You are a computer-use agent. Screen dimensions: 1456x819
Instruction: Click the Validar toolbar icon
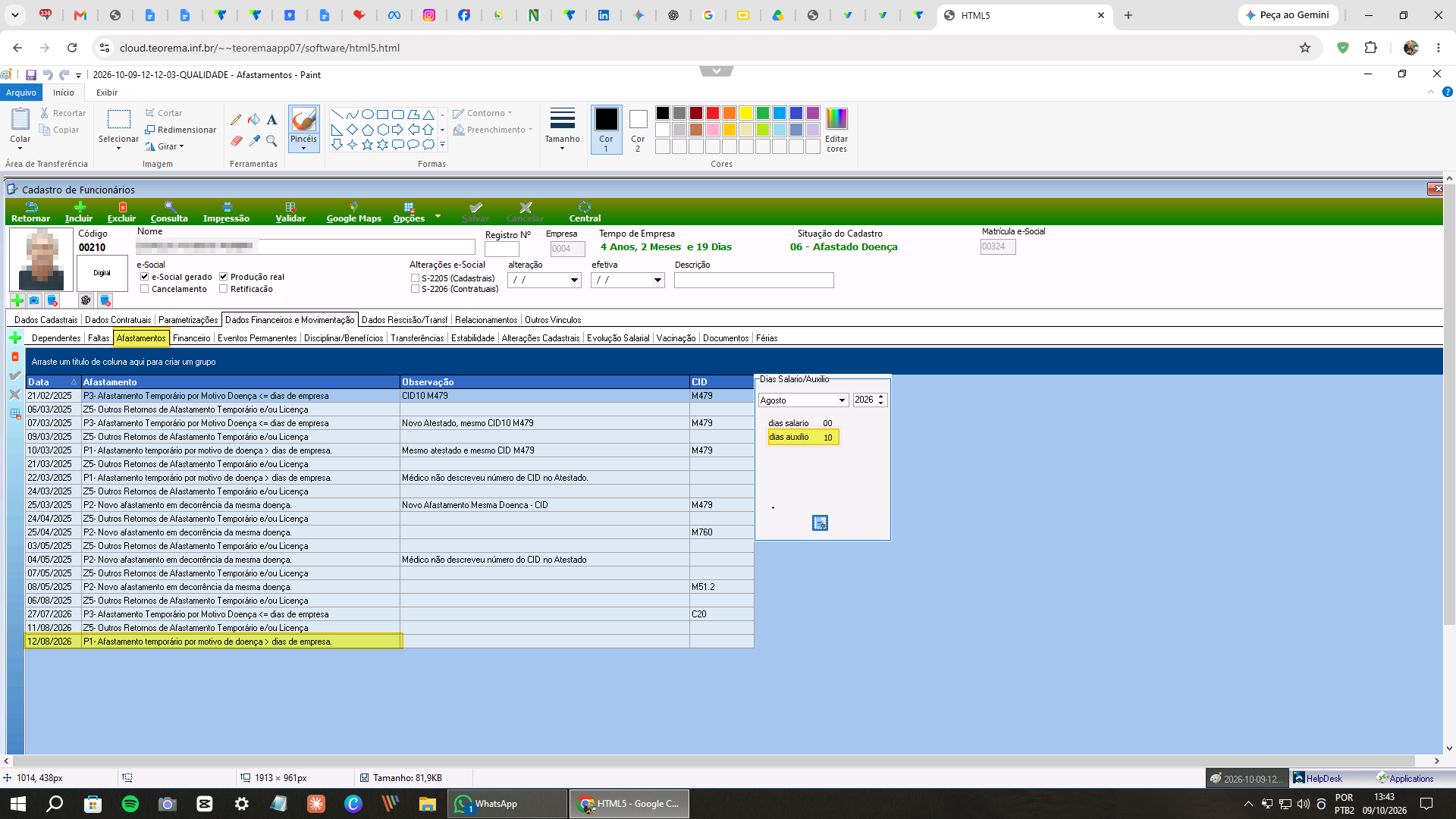(x=290, y=212)
